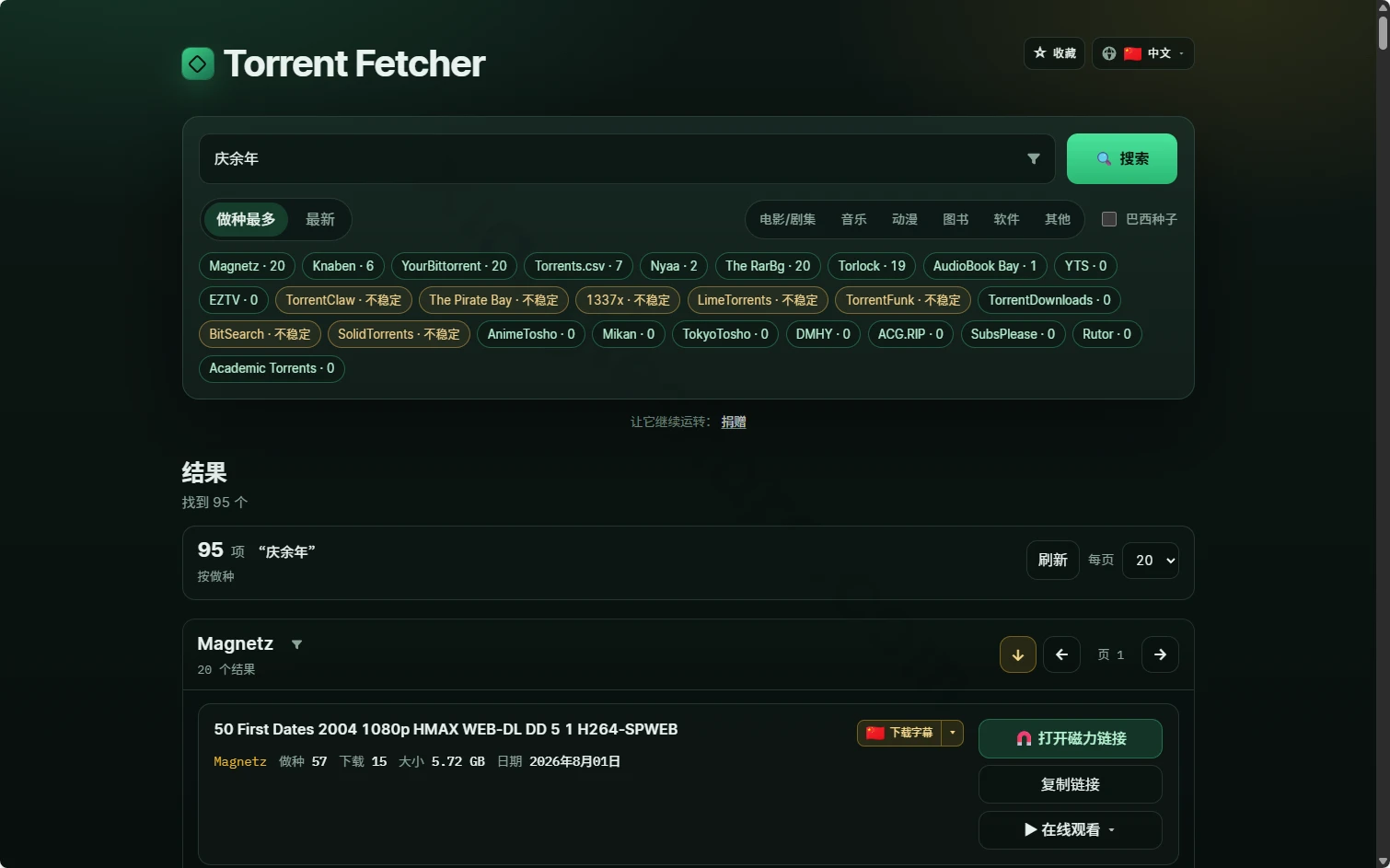1390x868 pixels.
Task: Click the 下载字幕 subtitle download button
Action: click(899, 733)
